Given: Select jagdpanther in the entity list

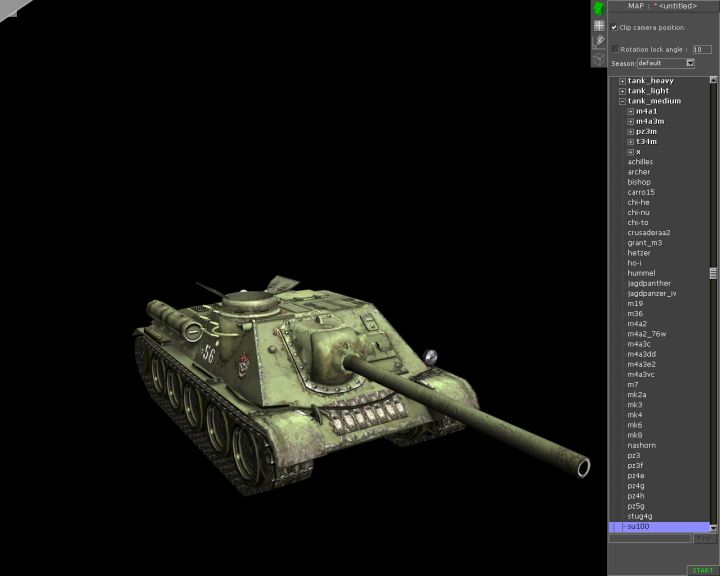Looking at the screenshot, I should 649,283.
